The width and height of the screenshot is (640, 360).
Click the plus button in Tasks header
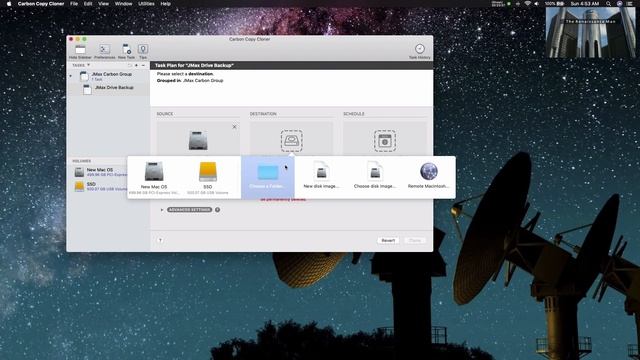pyautogui.click(x=137, y=65)
